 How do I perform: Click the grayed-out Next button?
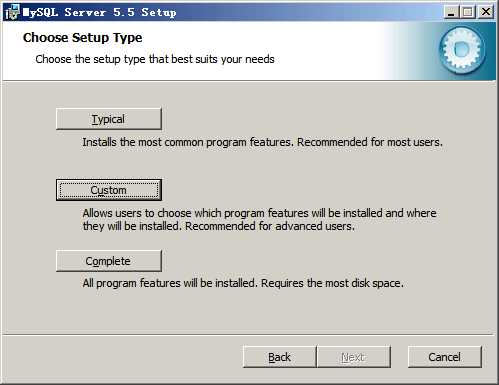point(354,357)
